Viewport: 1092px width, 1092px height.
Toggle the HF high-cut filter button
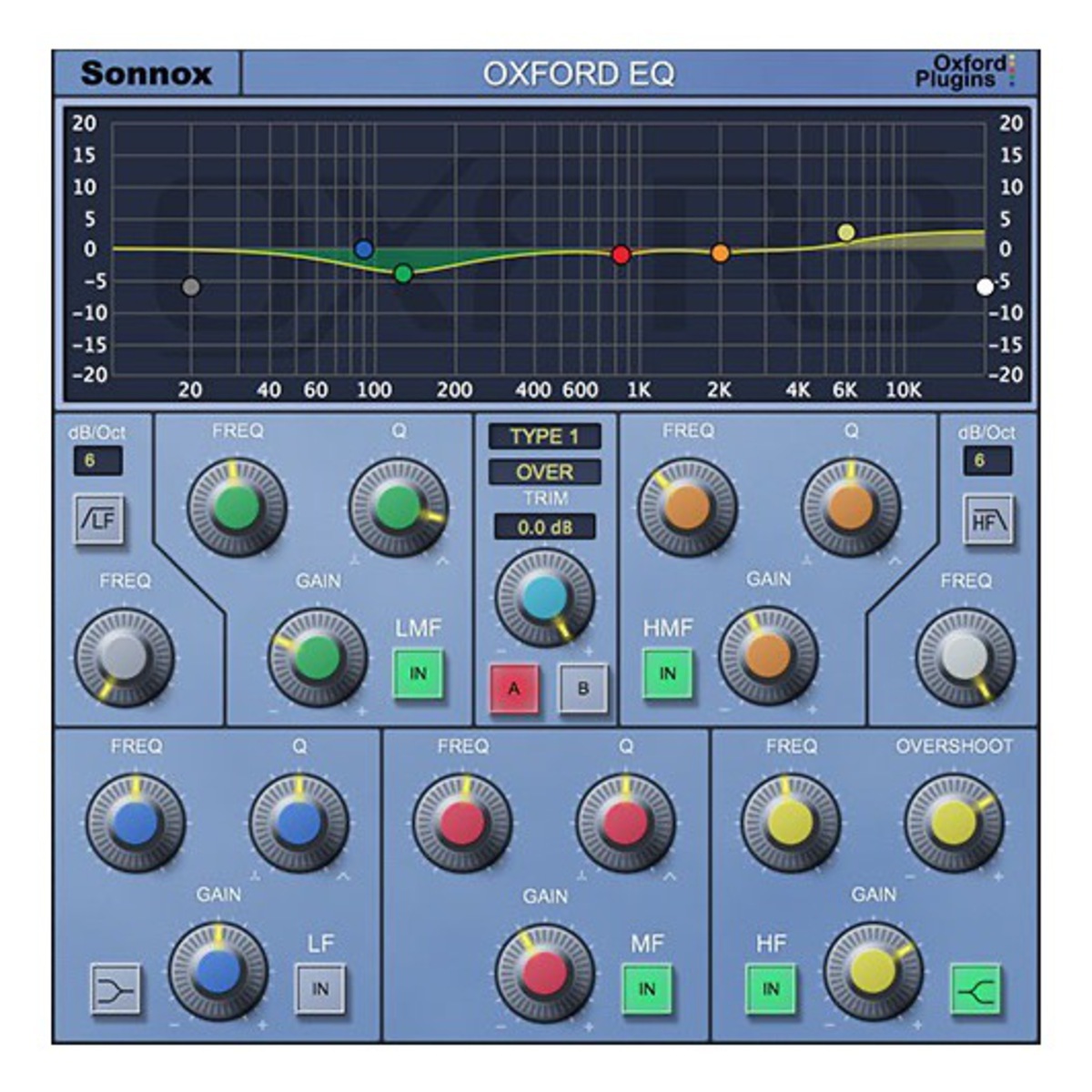(988, 520)
